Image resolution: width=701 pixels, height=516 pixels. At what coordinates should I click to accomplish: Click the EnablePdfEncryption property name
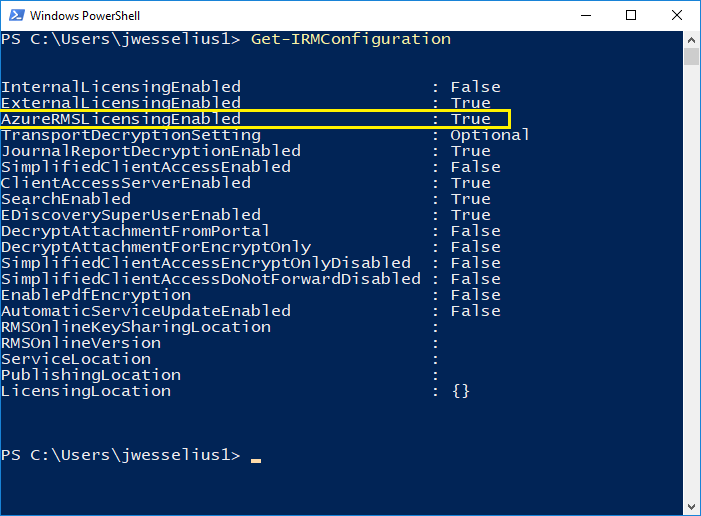click(96, 295)
